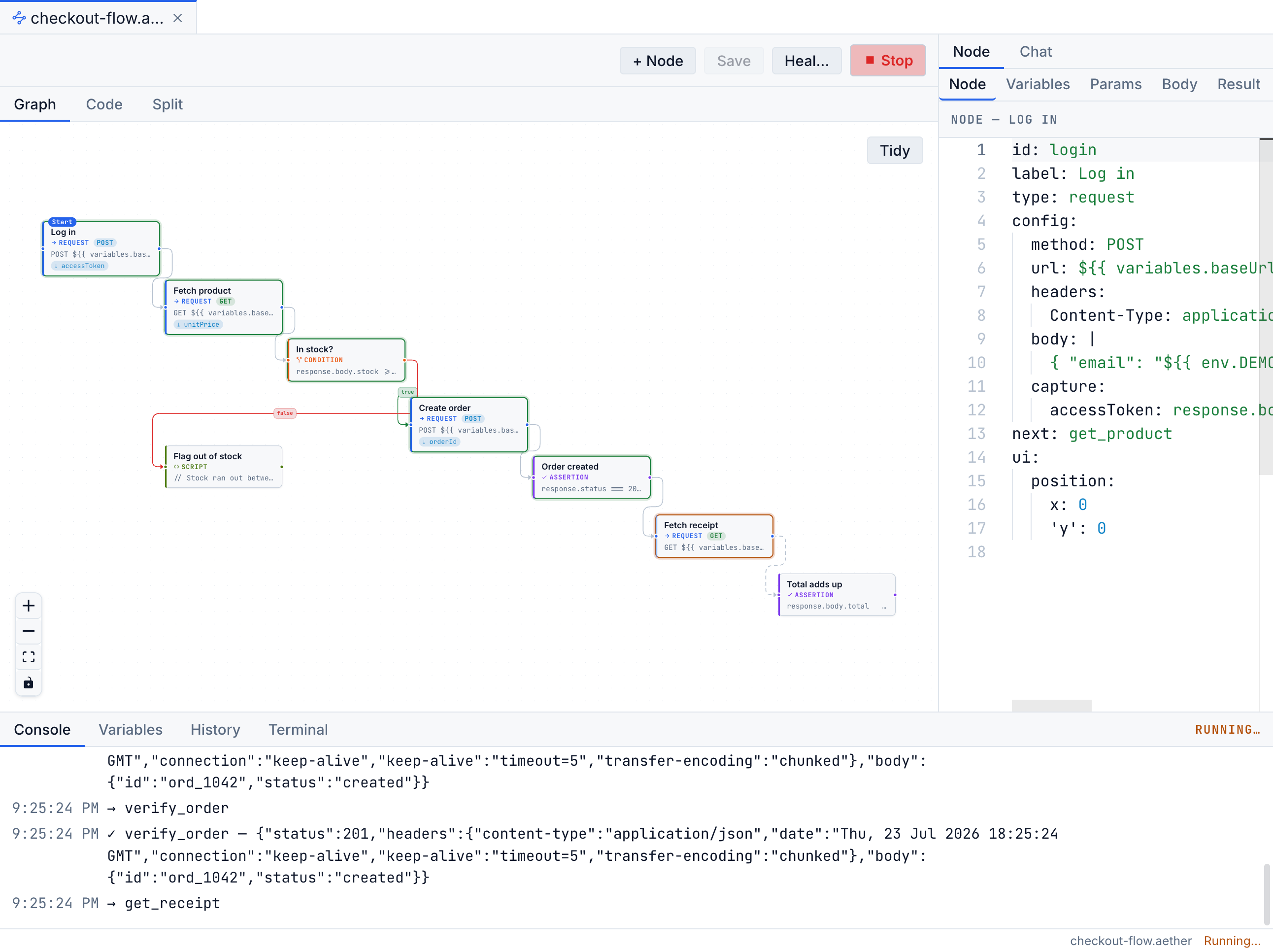Open the bottom Variables tab
Viewport: 1273px width, 952px height.
point(131,730)
